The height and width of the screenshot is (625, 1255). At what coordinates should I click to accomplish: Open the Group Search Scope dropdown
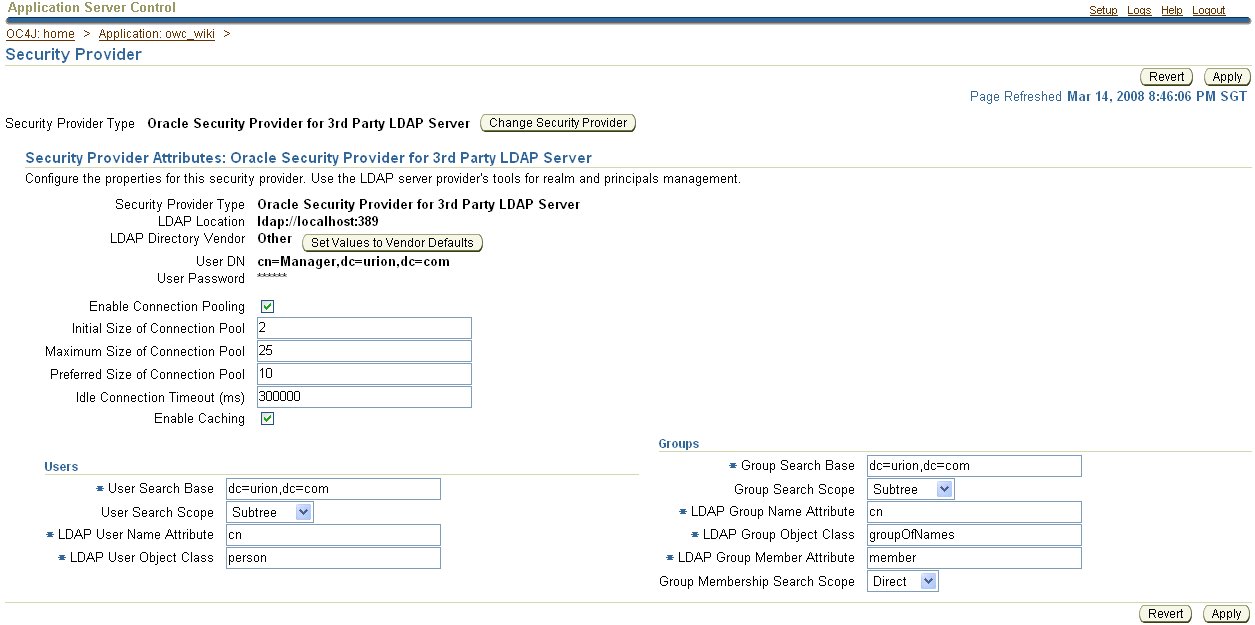911,489
